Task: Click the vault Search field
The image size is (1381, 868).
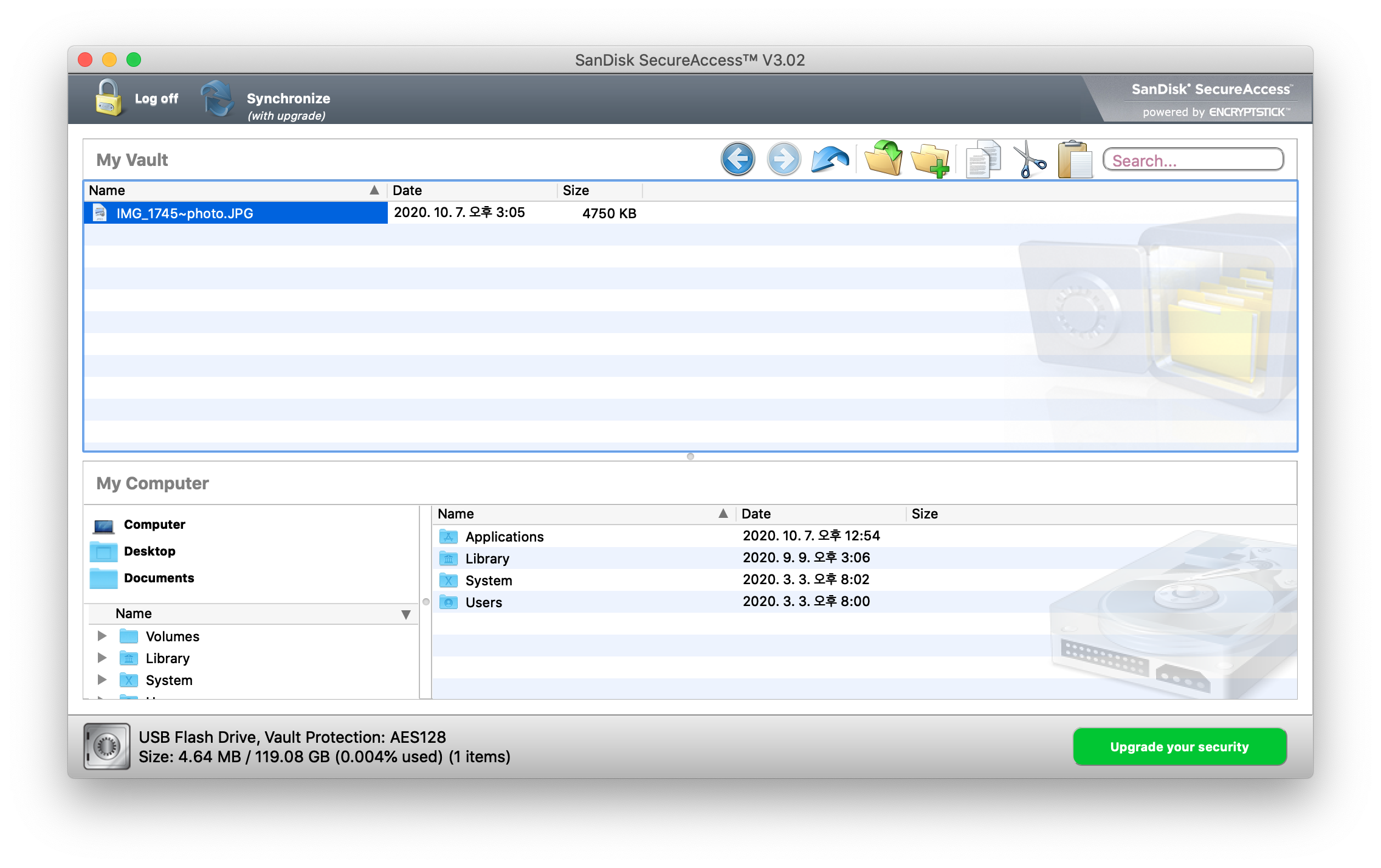Action: click(x=1193, y=160)
